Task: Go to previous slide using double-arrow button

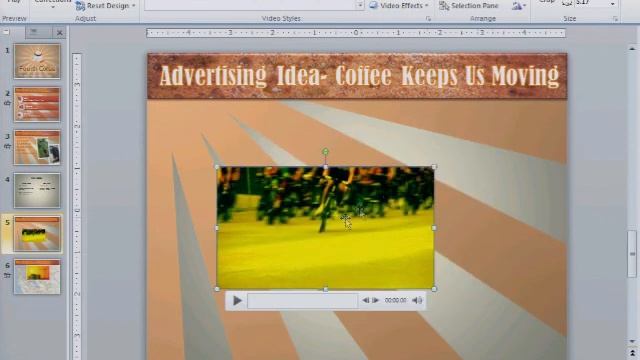Action: tap(632, 353)
